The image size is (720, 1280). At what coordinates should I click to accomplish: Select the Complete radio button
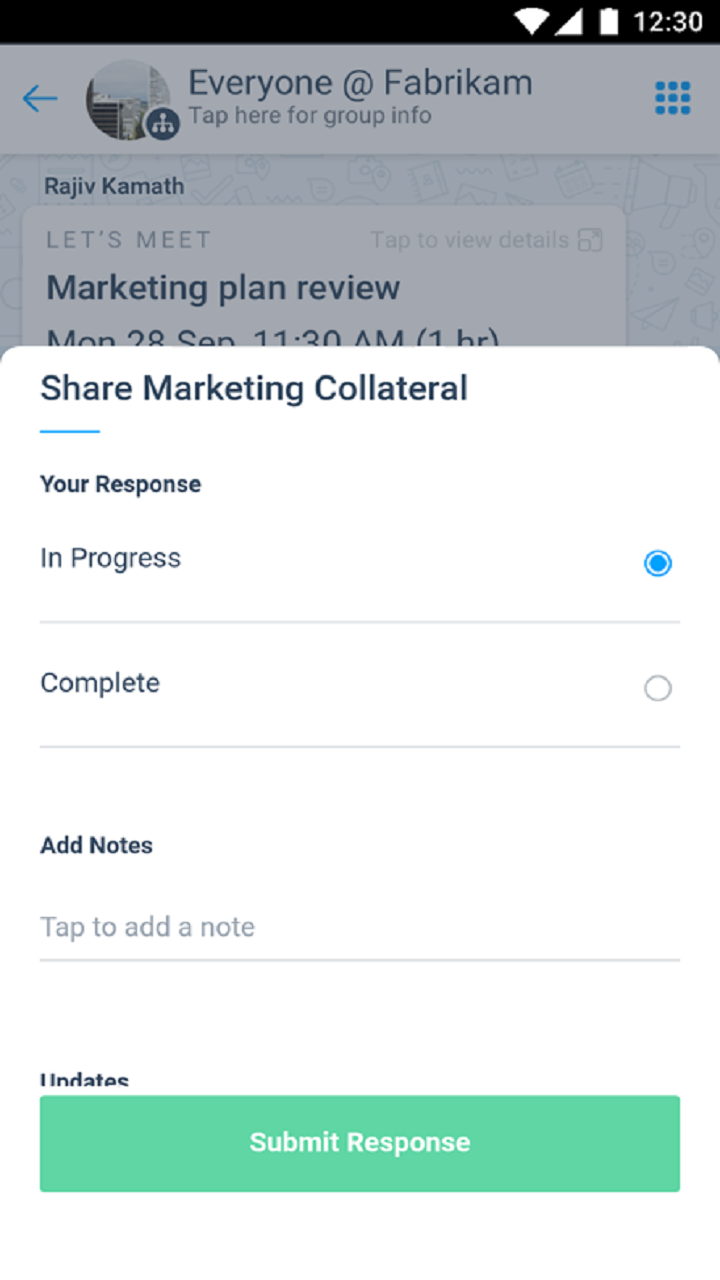657,688
